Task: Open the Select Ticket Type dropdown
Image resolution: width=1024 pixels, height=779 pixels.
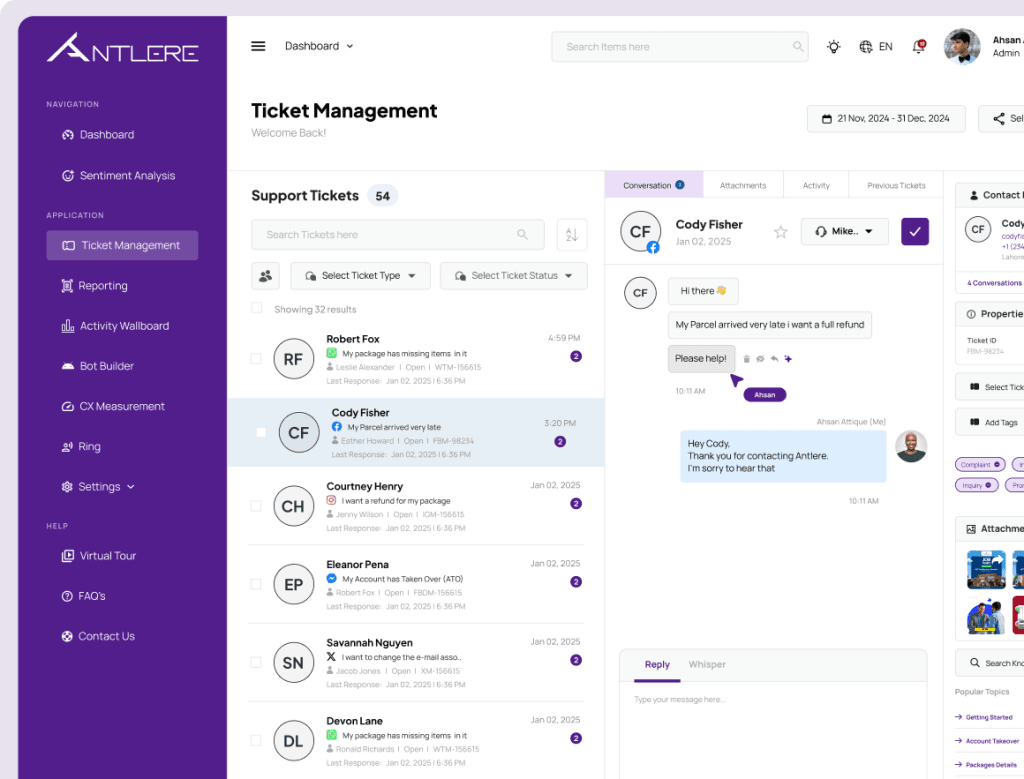Action: click(x=360, y=276)
